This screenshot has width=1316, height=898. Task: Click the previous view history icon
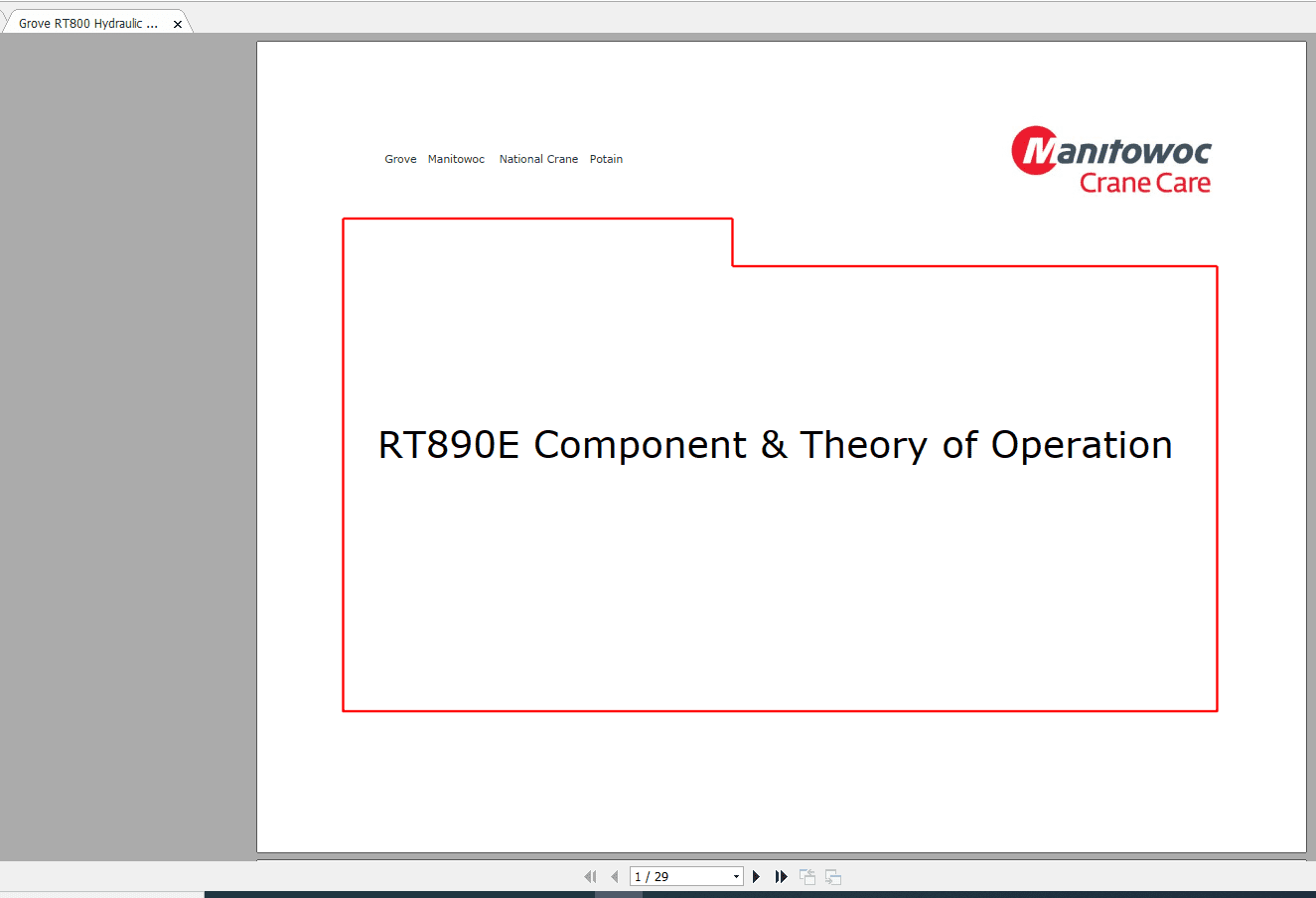(x=806, y=876)
